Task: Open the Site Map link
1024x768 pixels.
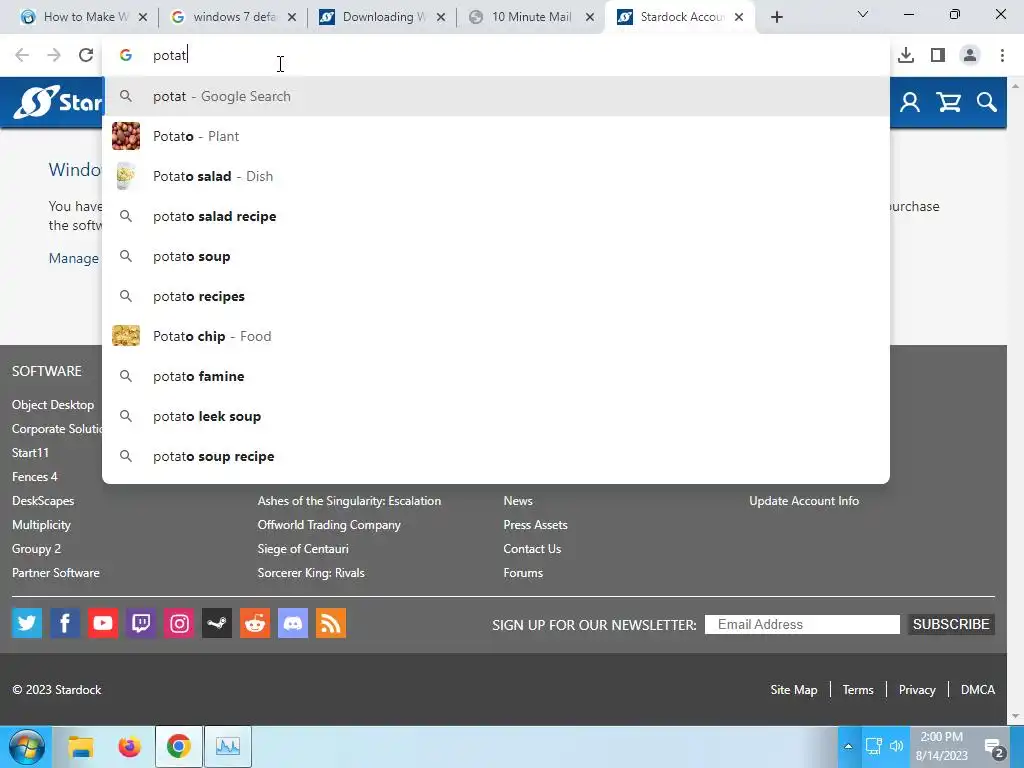Action: (793, 690)
